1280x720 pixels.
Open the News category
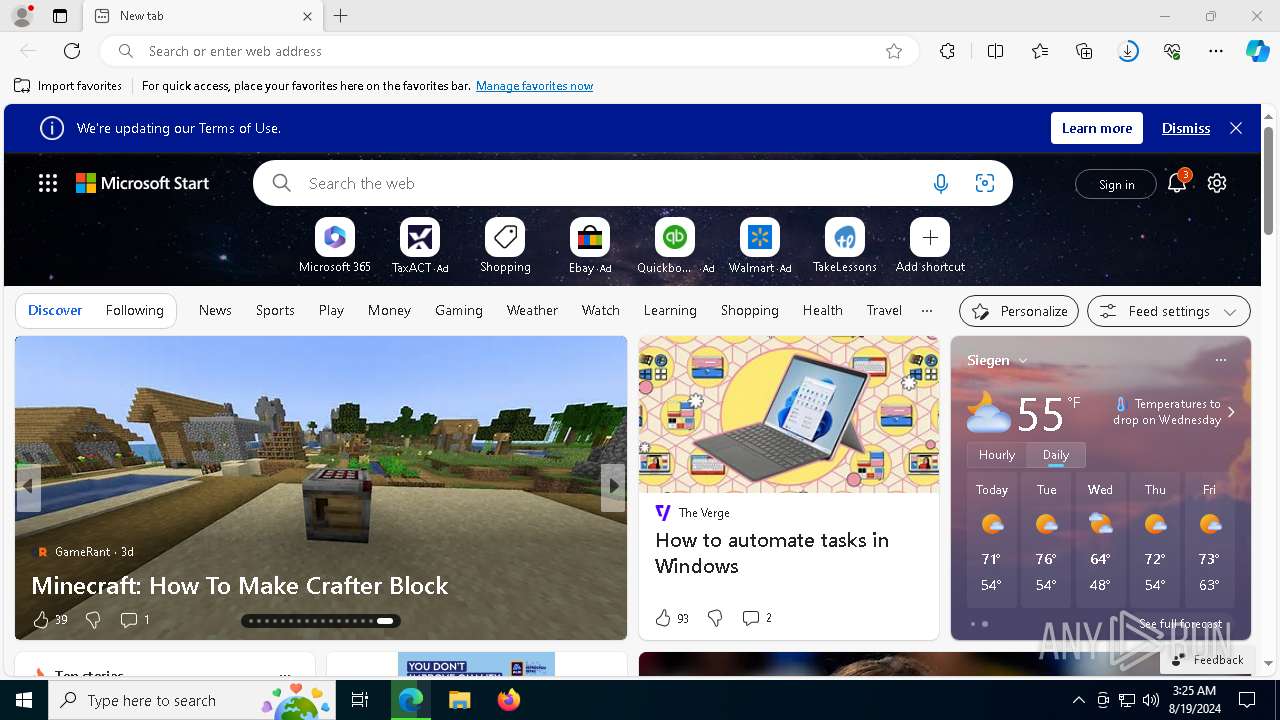click(x=215, y=311)
